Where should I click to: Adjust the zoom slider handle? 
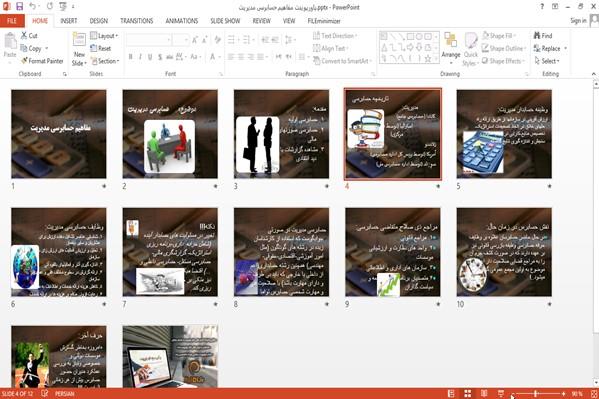click(x=536, y=394)
